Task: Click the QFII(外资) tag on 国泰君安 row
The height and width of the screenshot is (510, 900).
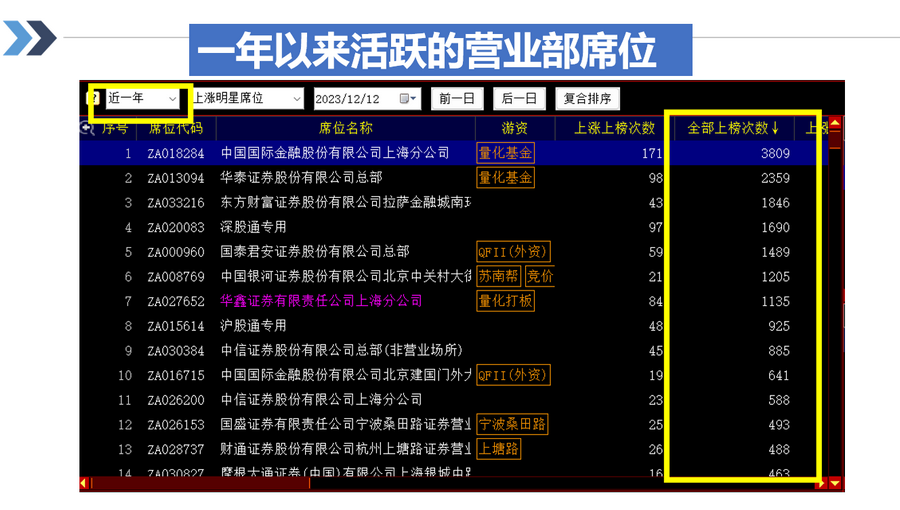Action: coord(514,252)
